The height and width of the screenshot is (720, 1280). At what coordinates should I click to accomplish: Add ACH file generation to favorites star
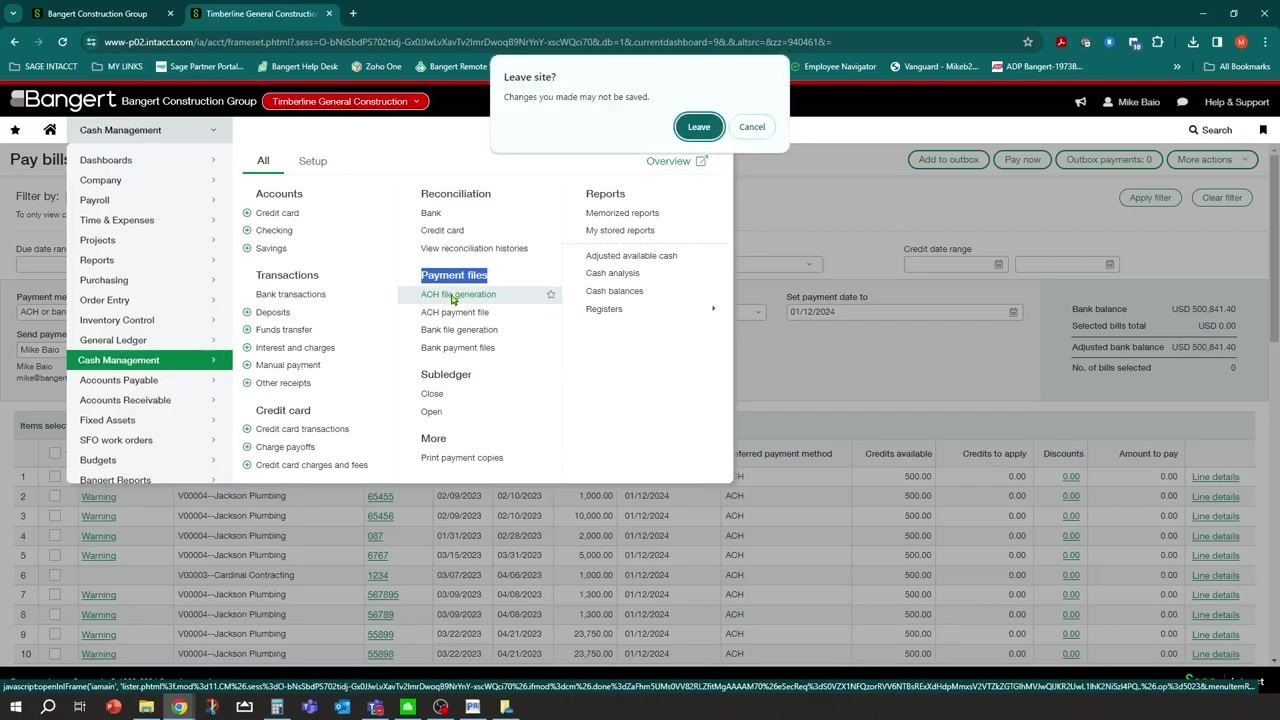tap(551, 295)
